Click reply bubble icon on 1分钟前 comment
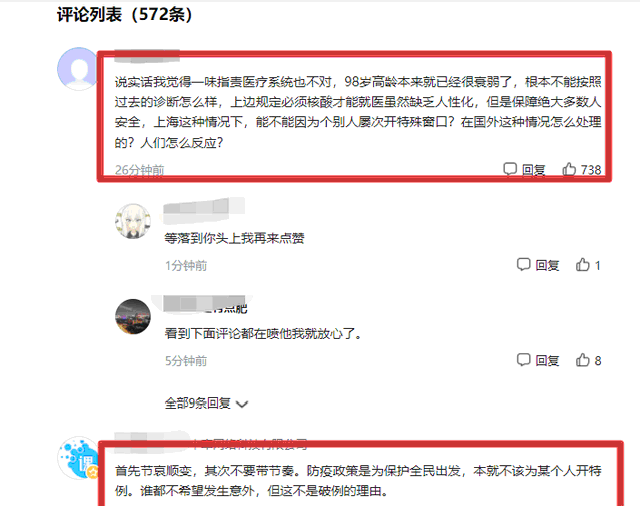Viewport: 640px width, 506px height. (523, 264)
